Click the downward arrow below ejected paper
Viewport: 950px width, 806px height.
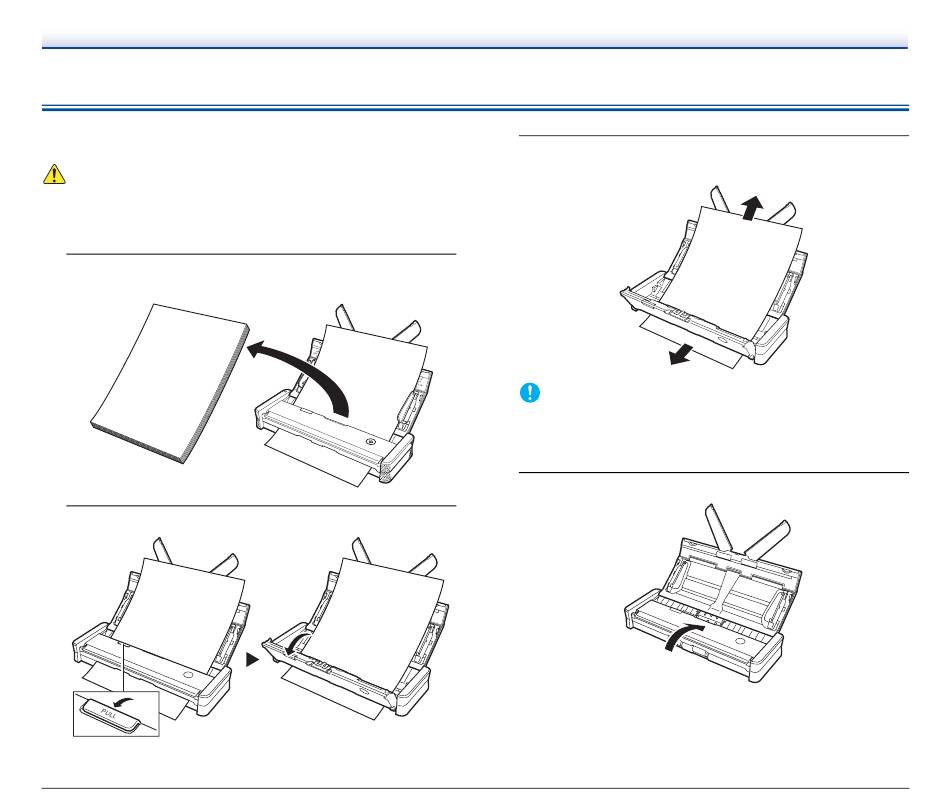682,354
